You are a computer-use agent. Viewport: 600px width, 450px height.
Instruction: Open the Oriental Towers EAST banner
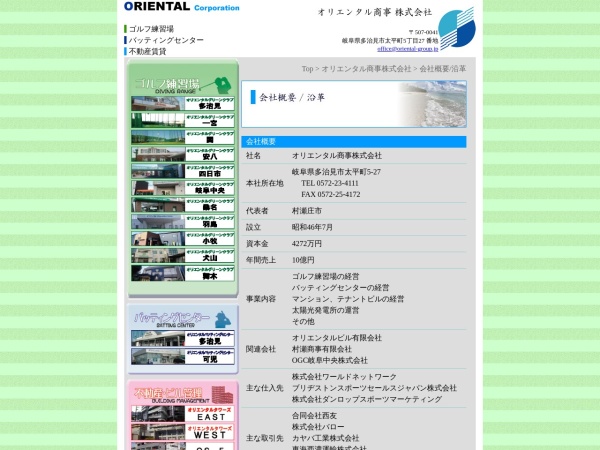pos(183,414)
